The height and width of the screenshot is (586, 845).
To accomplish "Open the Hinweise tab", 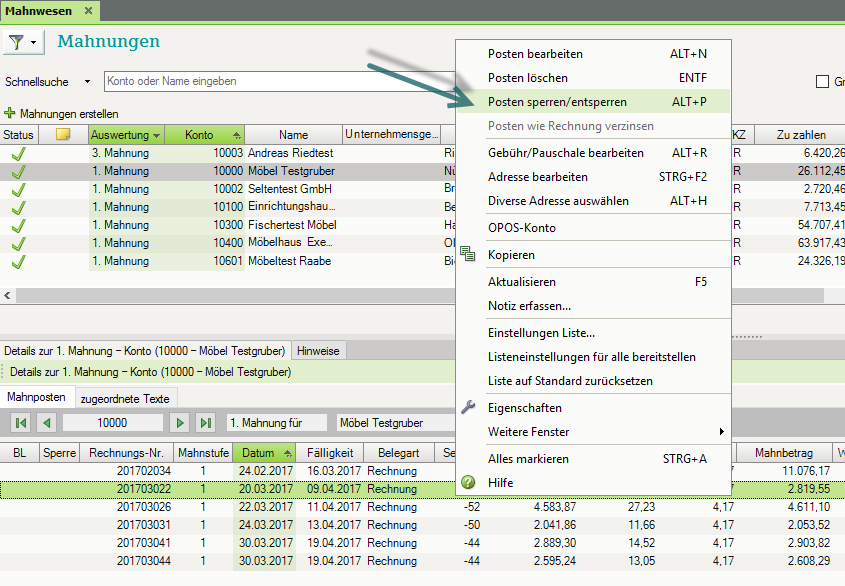I will click(x=319, y=351).
